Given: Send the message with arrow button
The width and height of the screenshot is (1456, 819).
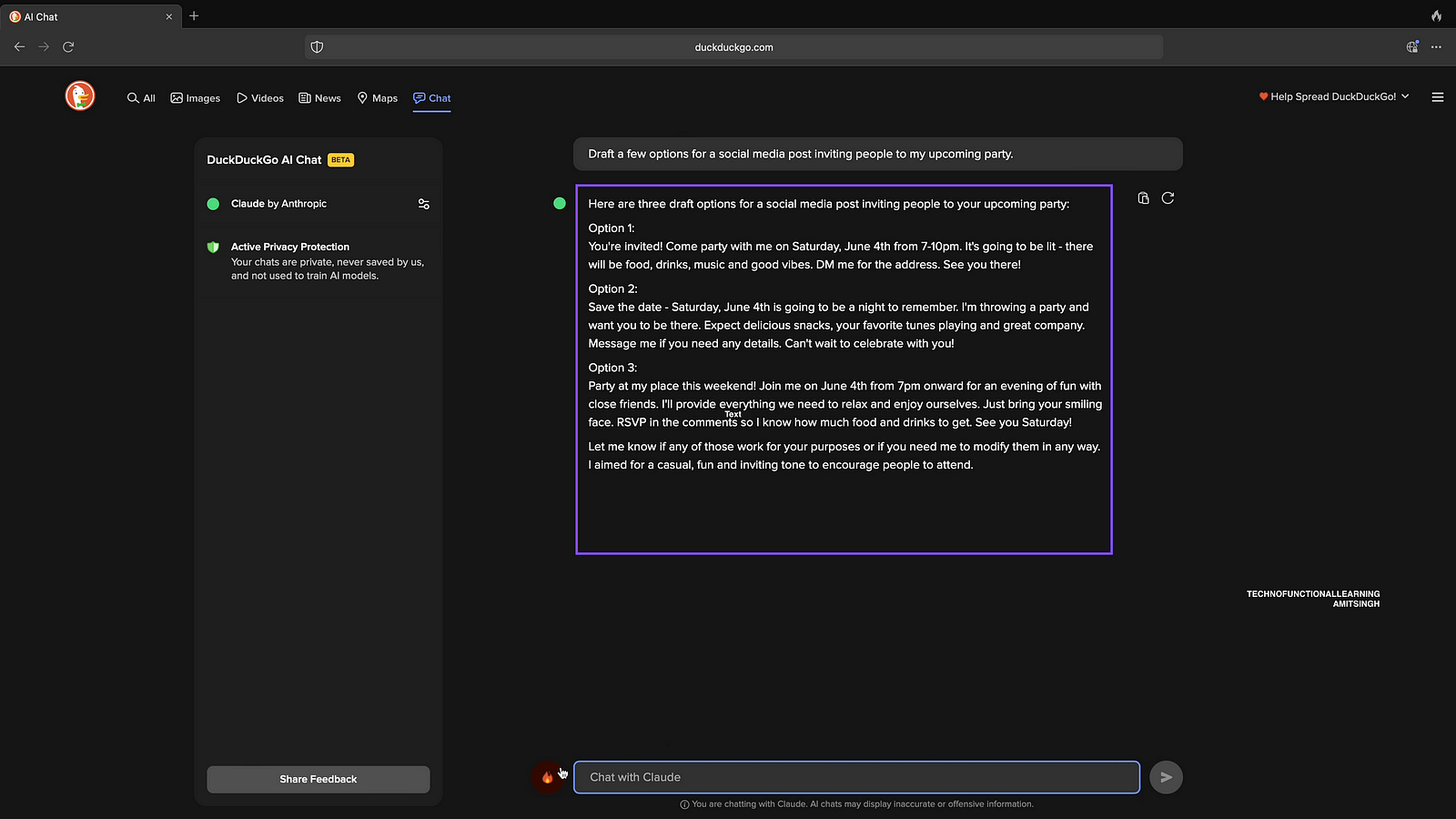Looking at the screenshot, I should 1166,777.
